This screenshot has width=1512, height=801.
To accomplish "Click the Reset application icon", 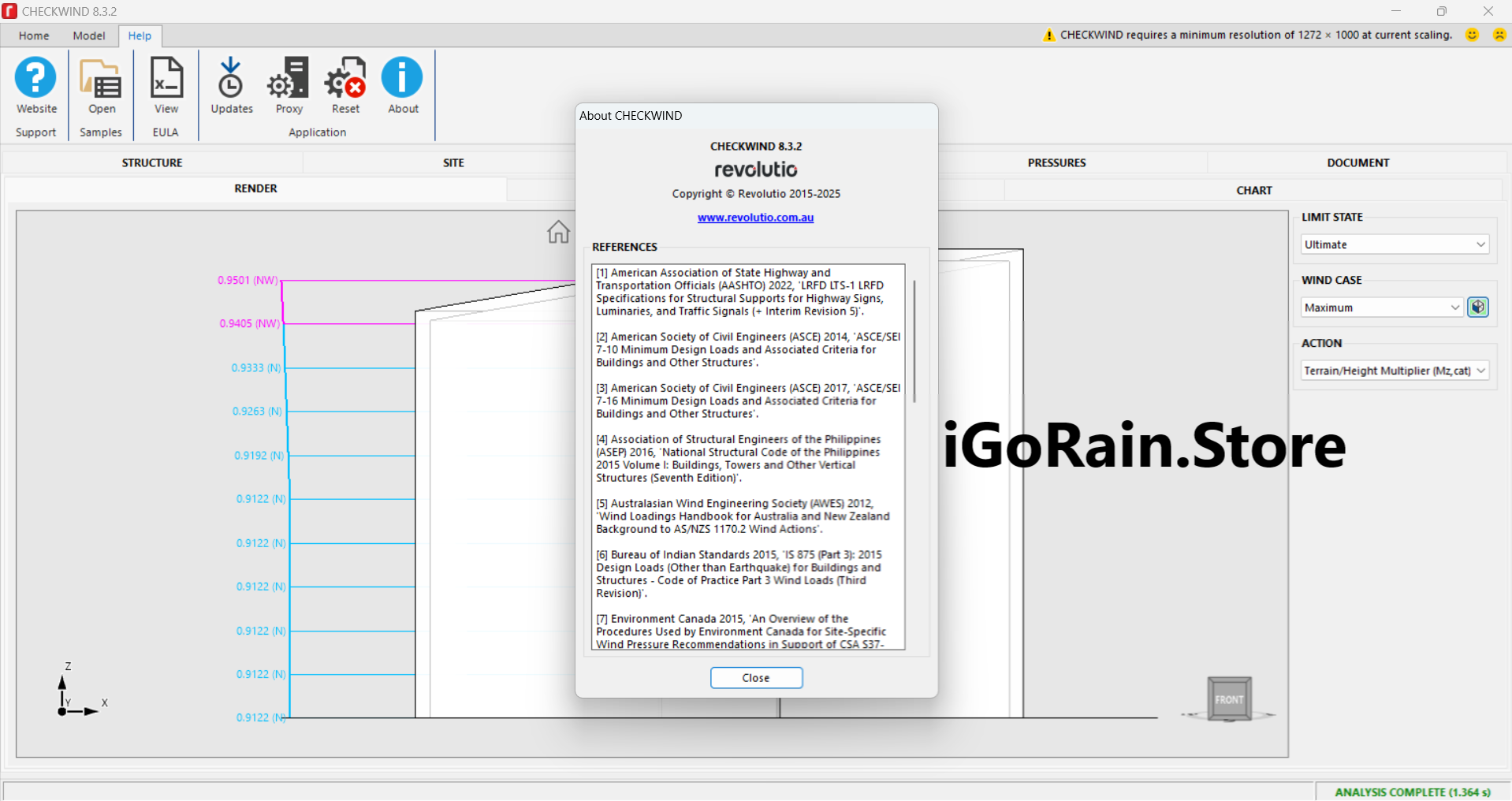I will tap(345, 78).
